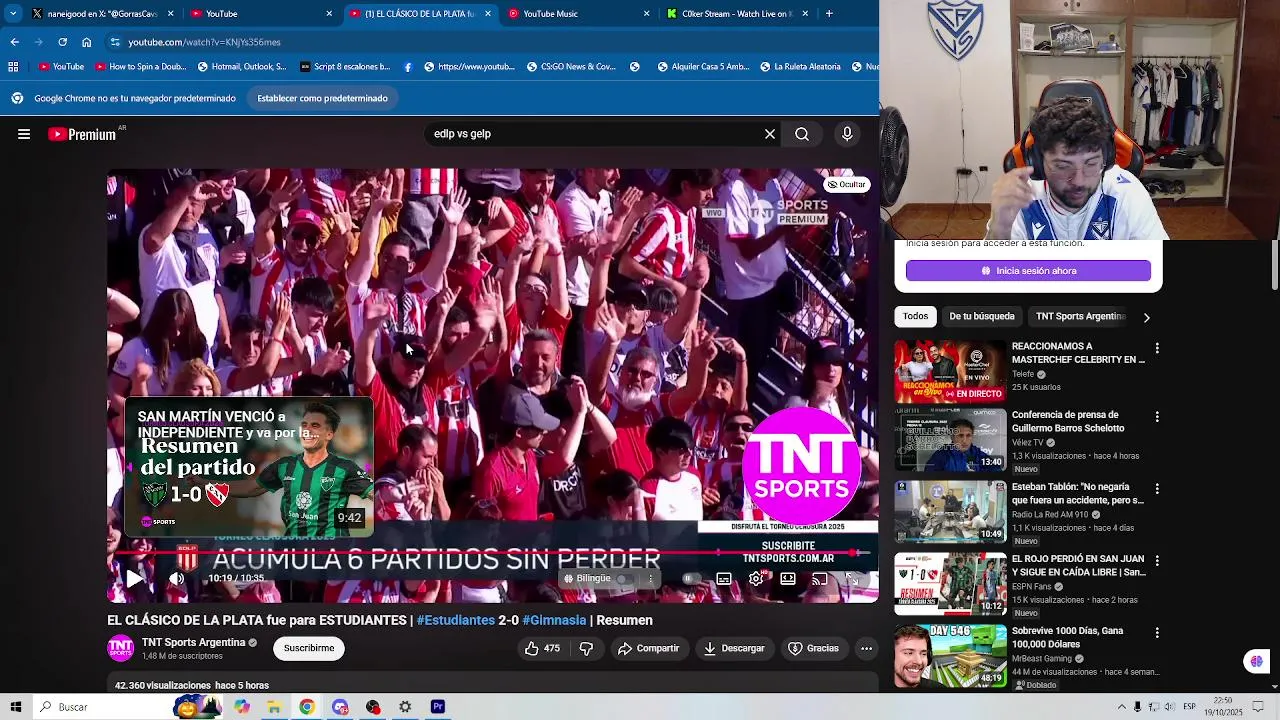
Task: Dislike the video
Action: coord(586,648)
